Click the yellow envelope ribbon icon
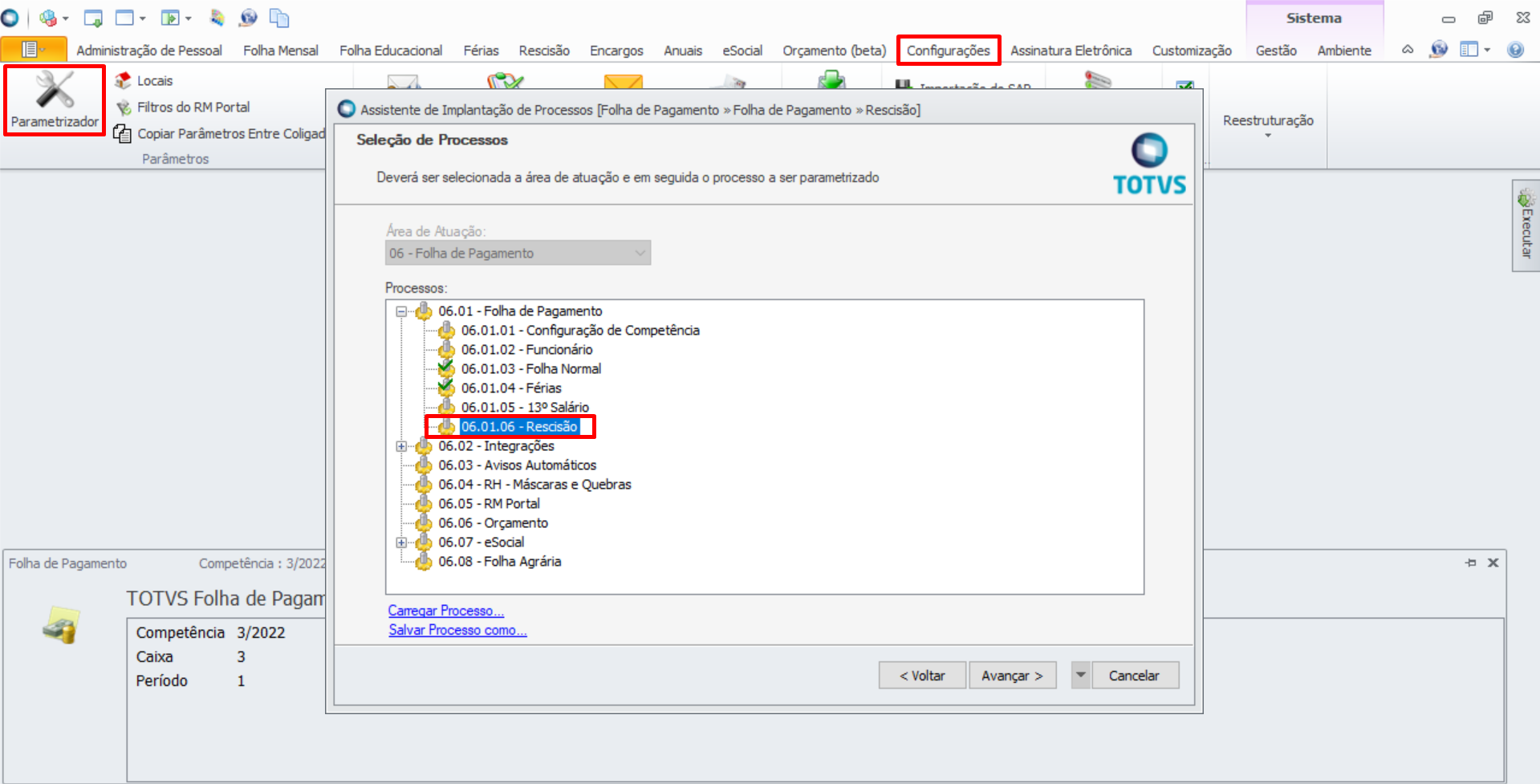Screen dimensions: 1540x784 point(624,81)
